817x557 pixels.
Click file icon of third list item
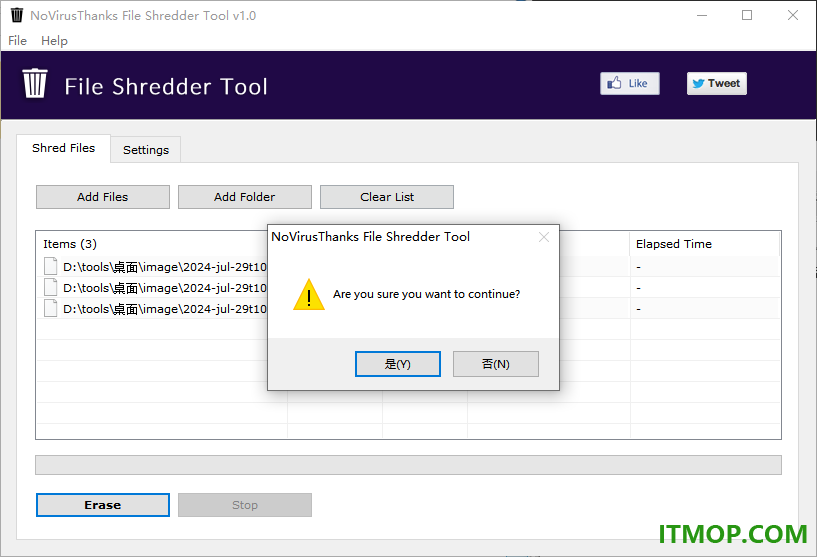point(51,308)
